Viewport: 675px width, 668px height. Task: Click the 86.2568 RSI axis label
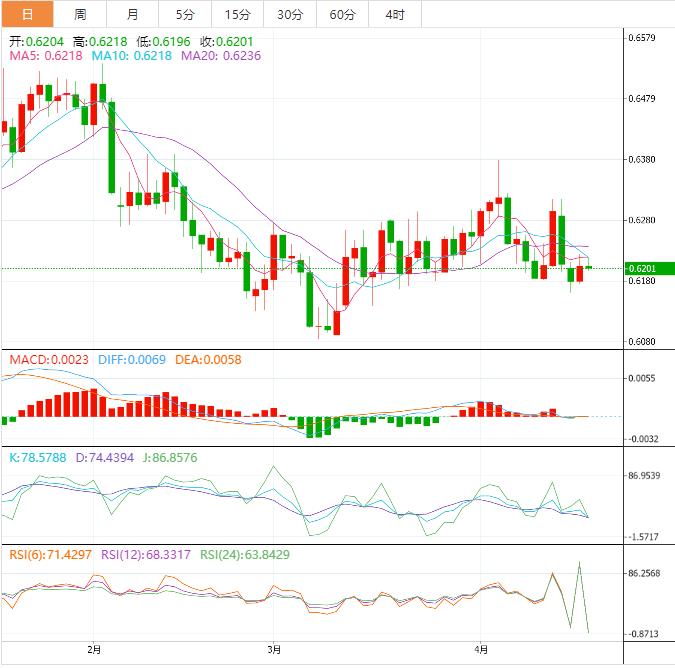644,573
